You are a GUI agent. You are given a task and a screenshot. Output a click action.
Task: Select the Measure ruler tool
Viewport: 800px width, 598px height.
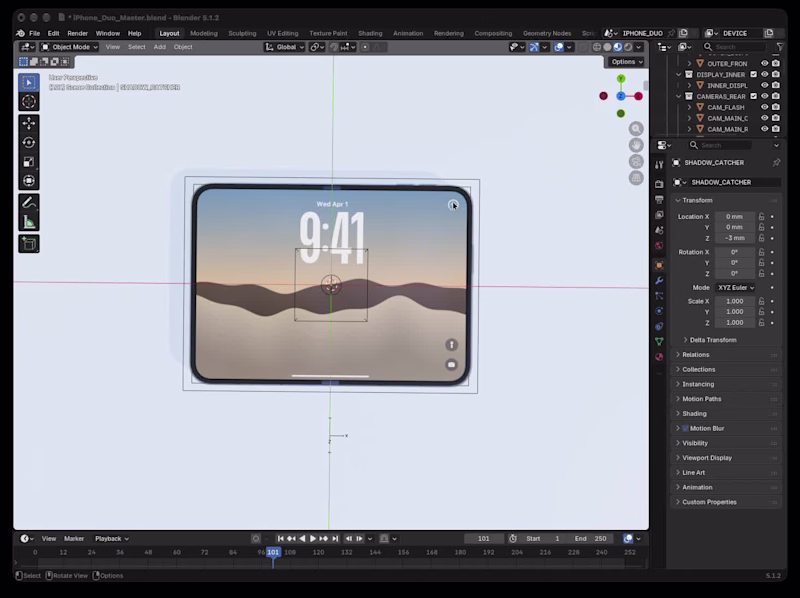tap(29, 222)
